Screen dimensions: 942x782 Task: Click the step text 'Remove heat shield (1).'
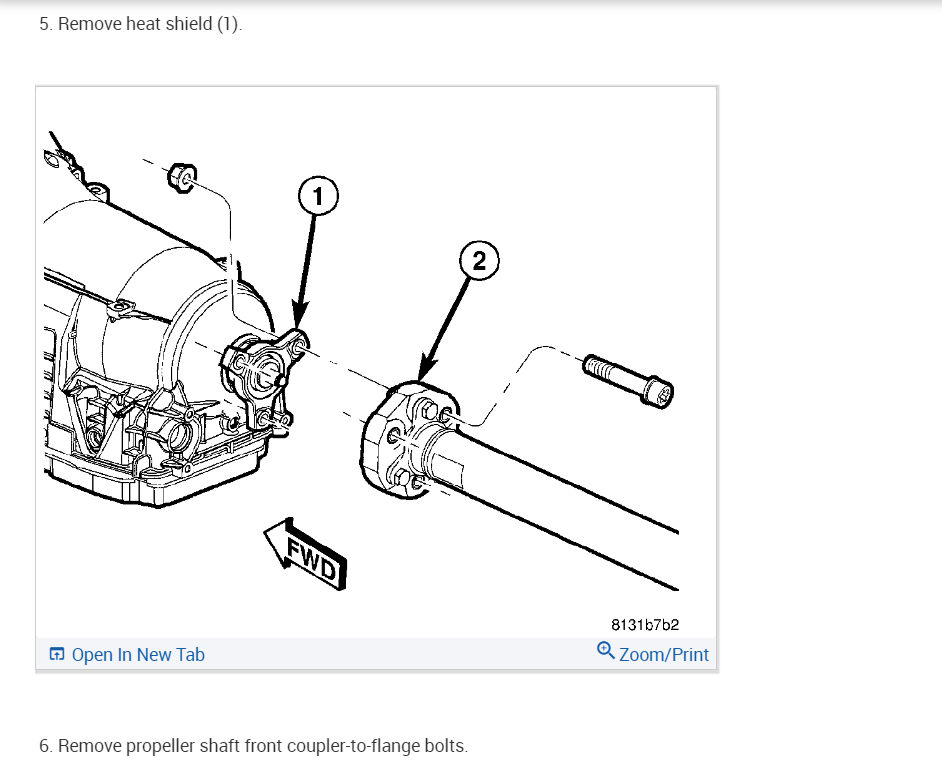click(x=150, y=24)
